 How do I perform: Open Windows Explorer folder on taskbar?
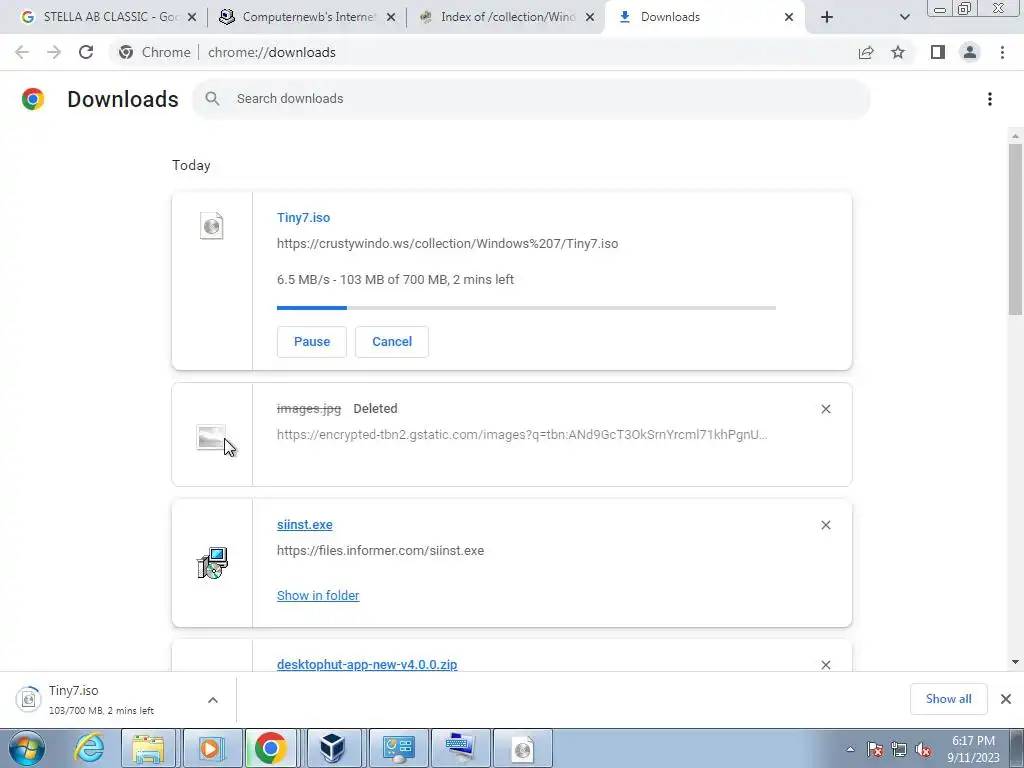click(x=148, y=748)
